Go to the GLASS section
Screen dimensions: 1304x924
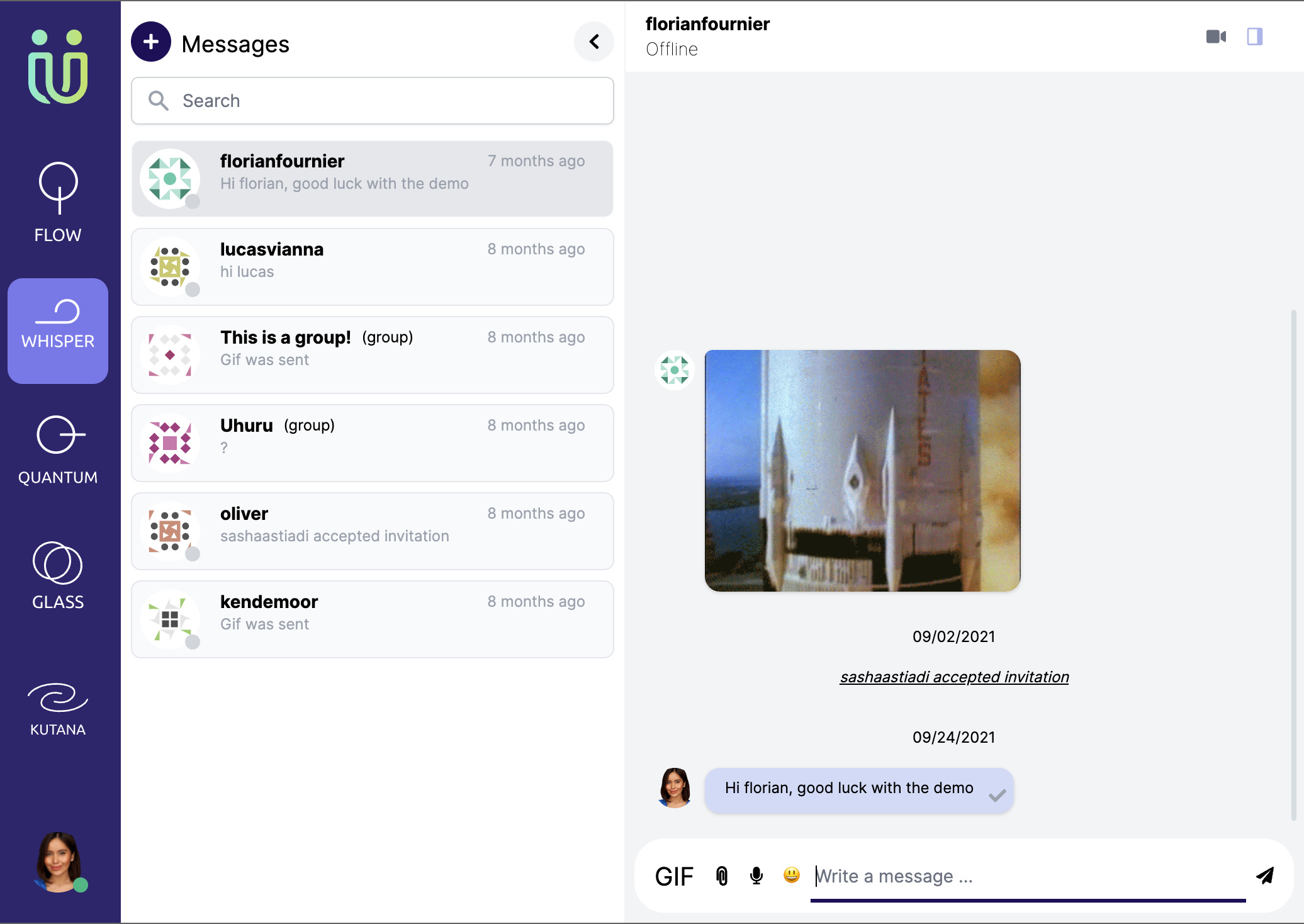click(58, 575)
